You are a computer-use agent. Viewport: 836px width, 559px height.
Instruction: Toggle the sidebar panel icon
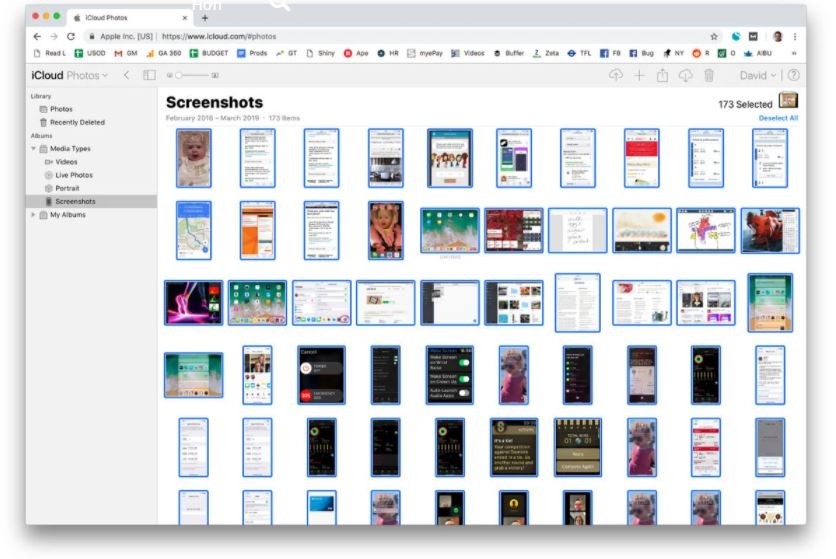click(149, 75)
